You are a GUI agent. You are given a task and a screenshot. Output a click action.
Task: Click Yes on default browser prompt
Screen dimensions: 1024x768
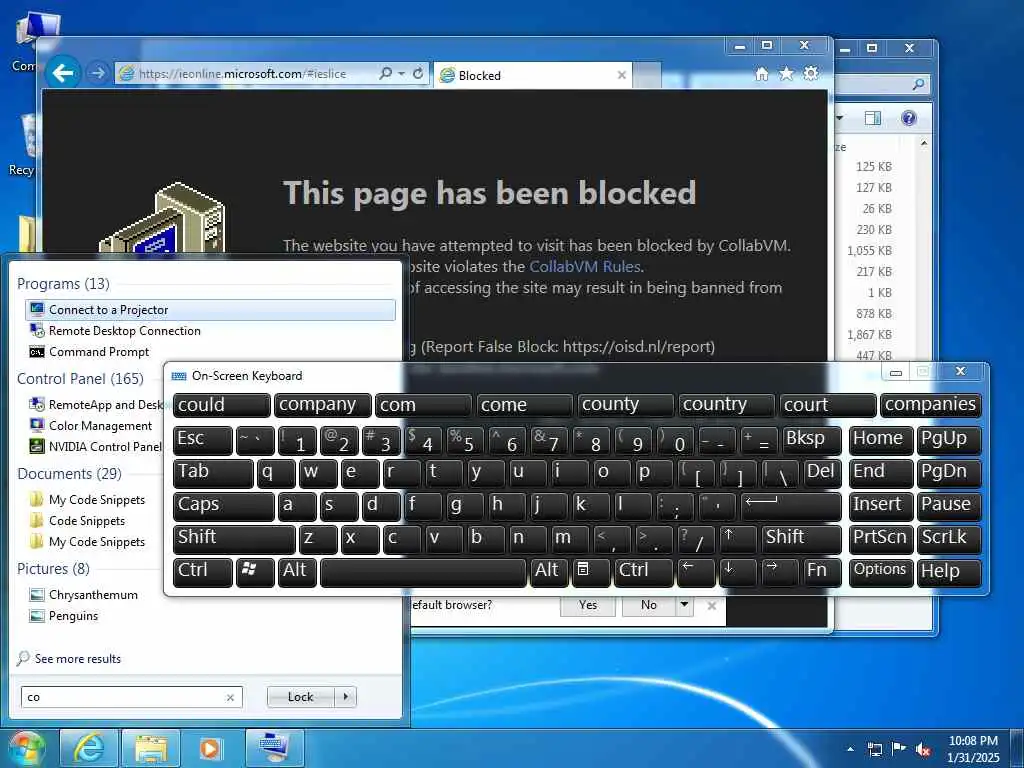click(x=588, y=605)
